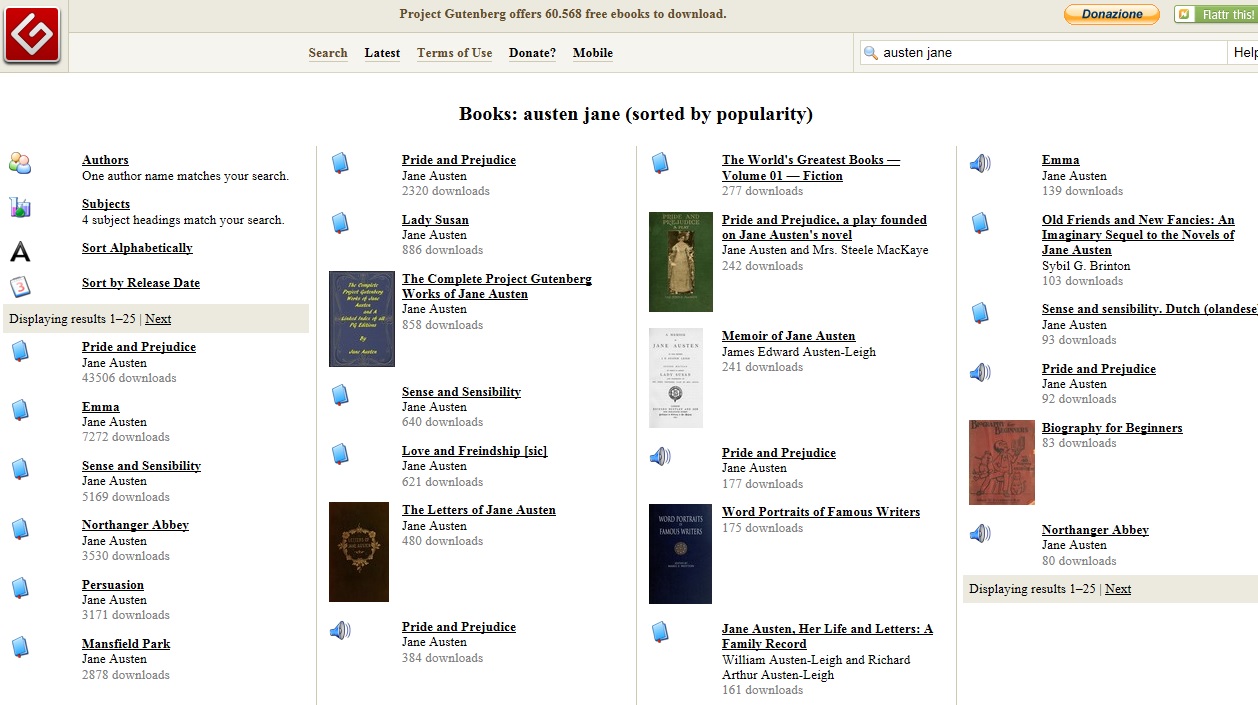Open the Complete Project Gutenberg Works cover thumbnail

(362, 319)
